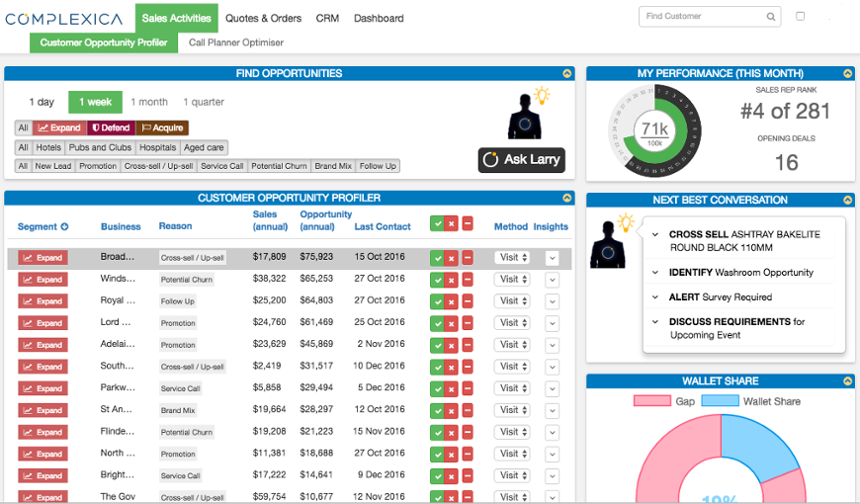
Task: Open the Insights dropdown for Broad... row
Action: coord(552,258)
